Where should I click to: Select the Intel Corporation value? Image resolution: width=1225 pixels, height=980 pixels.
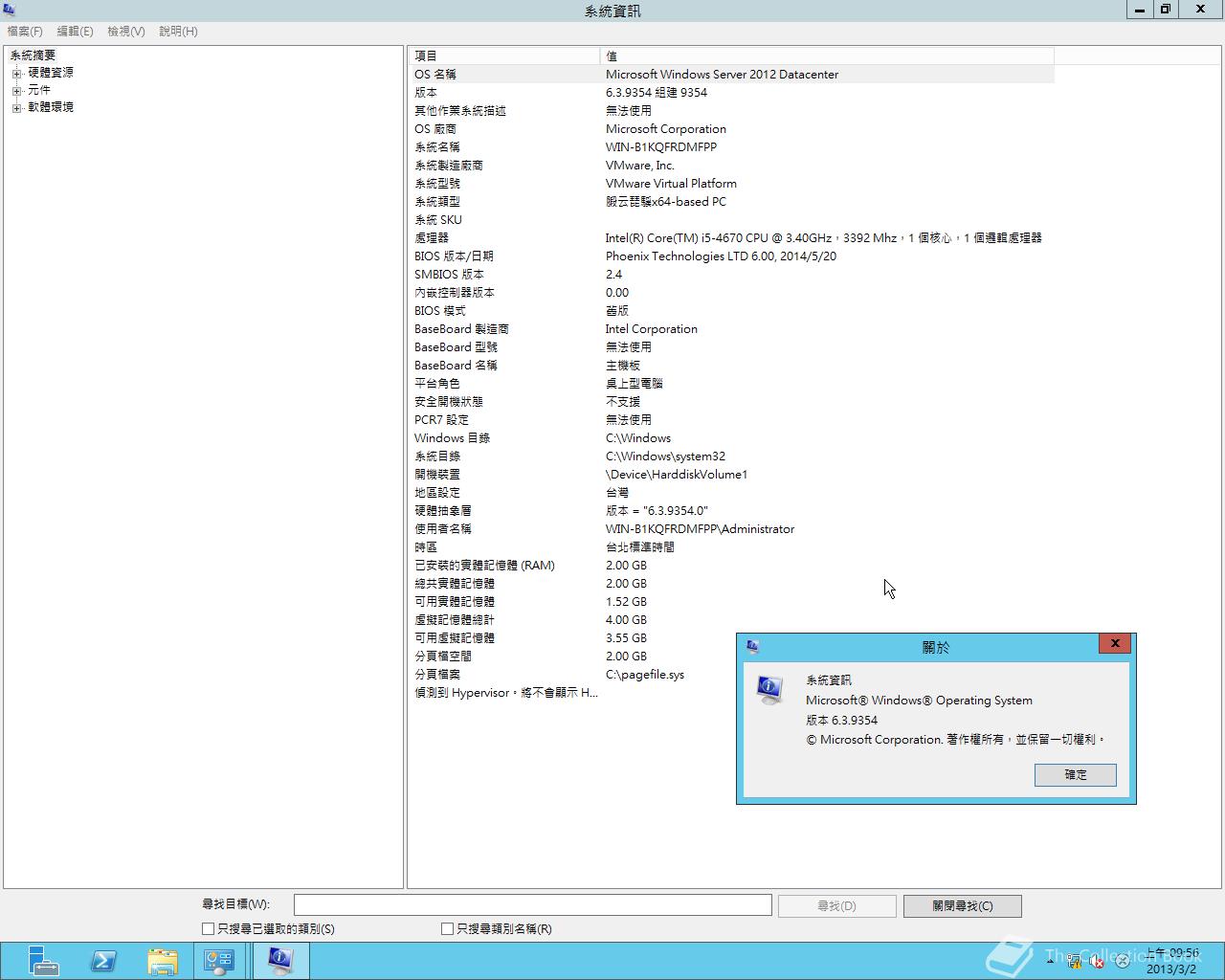(x=652, y=328)
